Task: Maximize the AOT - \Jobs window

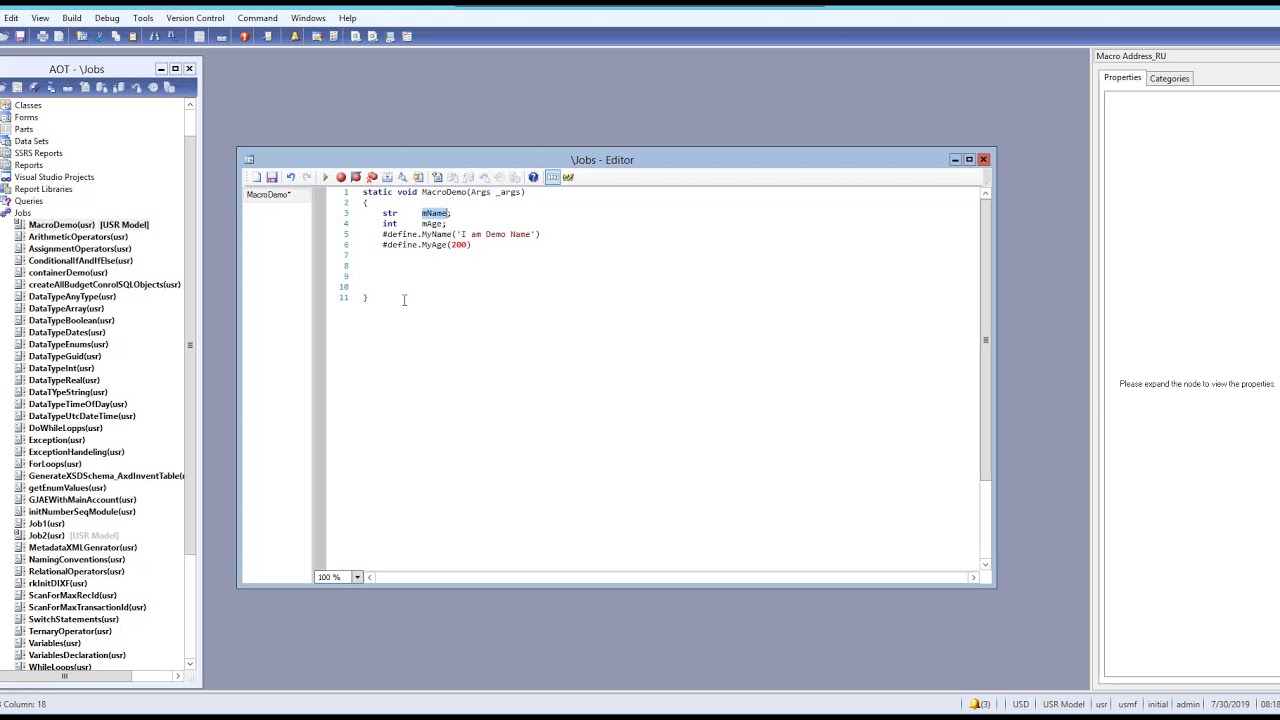Action: [175, 69]
